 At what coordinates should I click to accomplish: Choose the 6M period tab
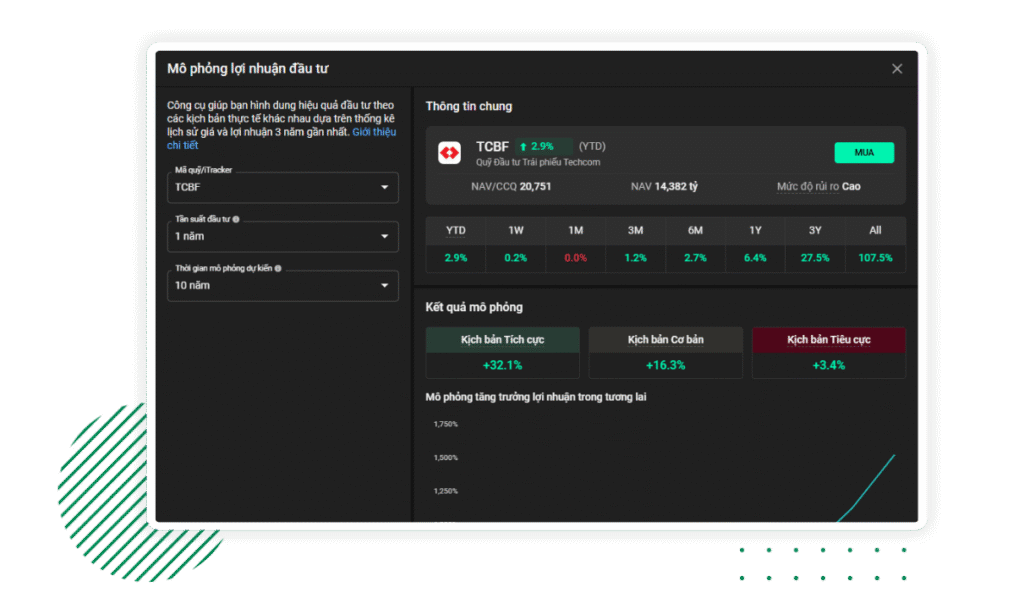click(x=695, y=230)
